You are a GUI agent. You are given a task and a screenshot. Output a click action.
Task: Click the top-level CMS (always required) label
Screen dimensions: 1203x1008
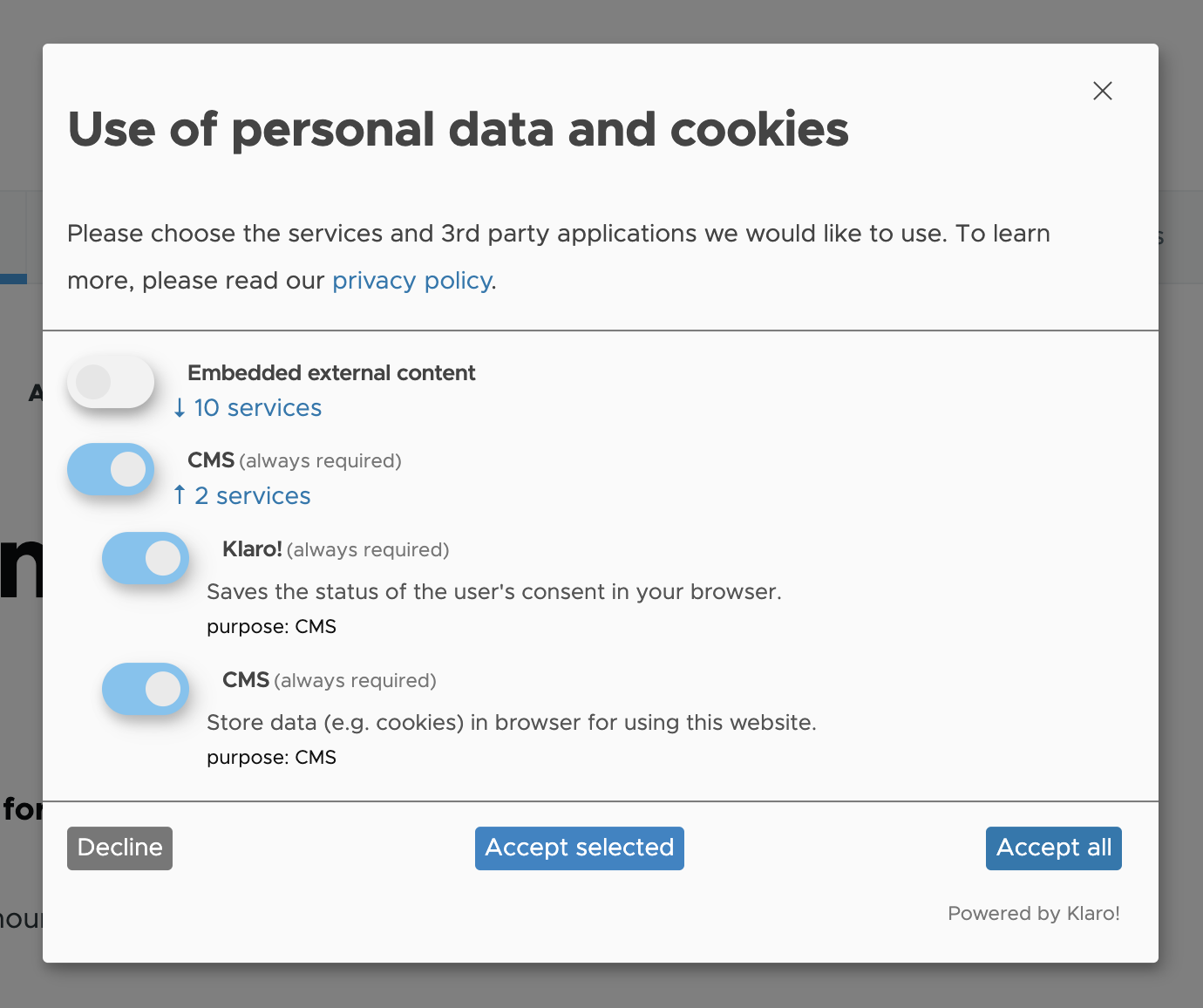tap(294, 460)
